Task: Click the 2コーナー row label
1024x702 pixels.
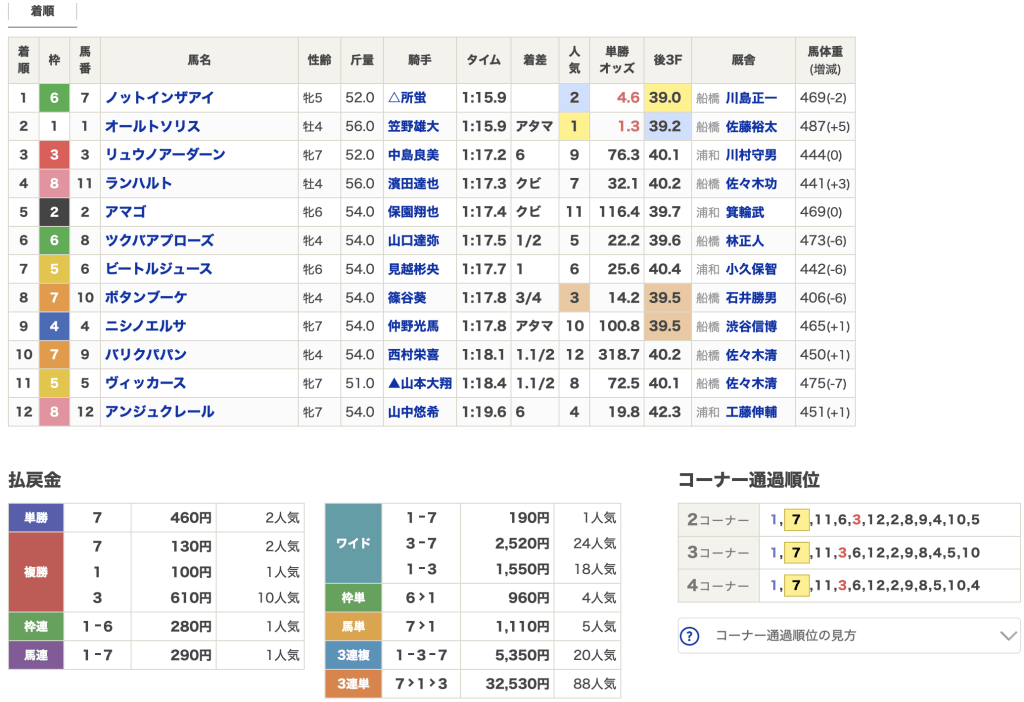Action: (718, 520)
